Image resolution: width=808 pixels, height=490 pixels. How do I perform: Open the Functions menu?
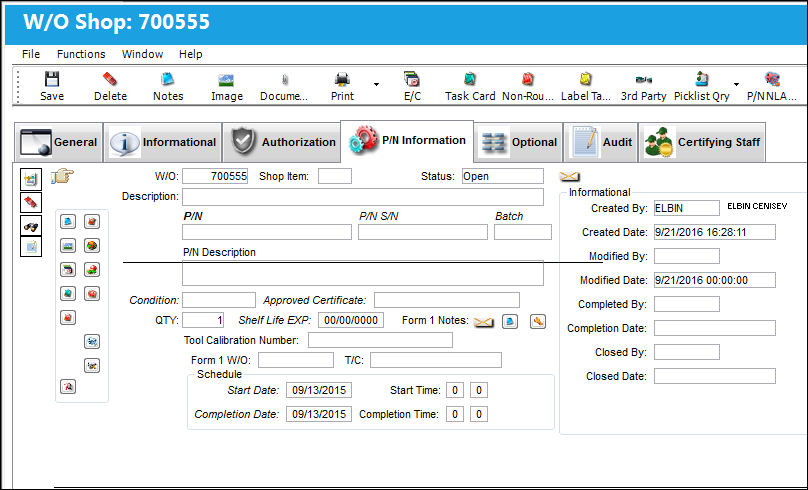[81, 54]
